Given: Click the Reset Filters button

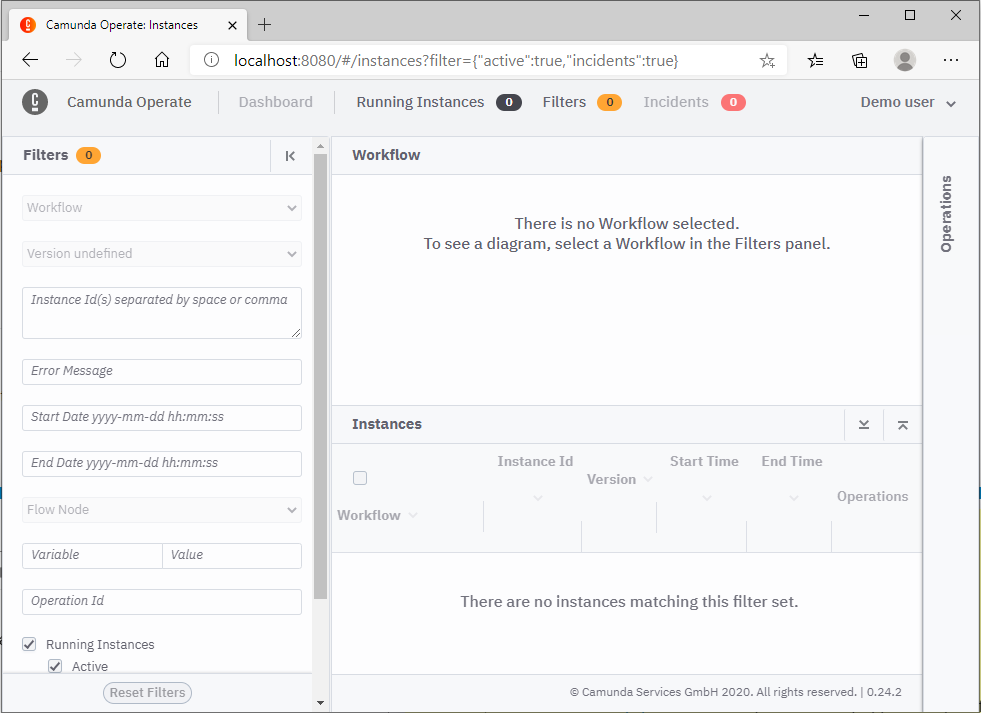Looking at the screenshot, I should click(x=147, y=692).
